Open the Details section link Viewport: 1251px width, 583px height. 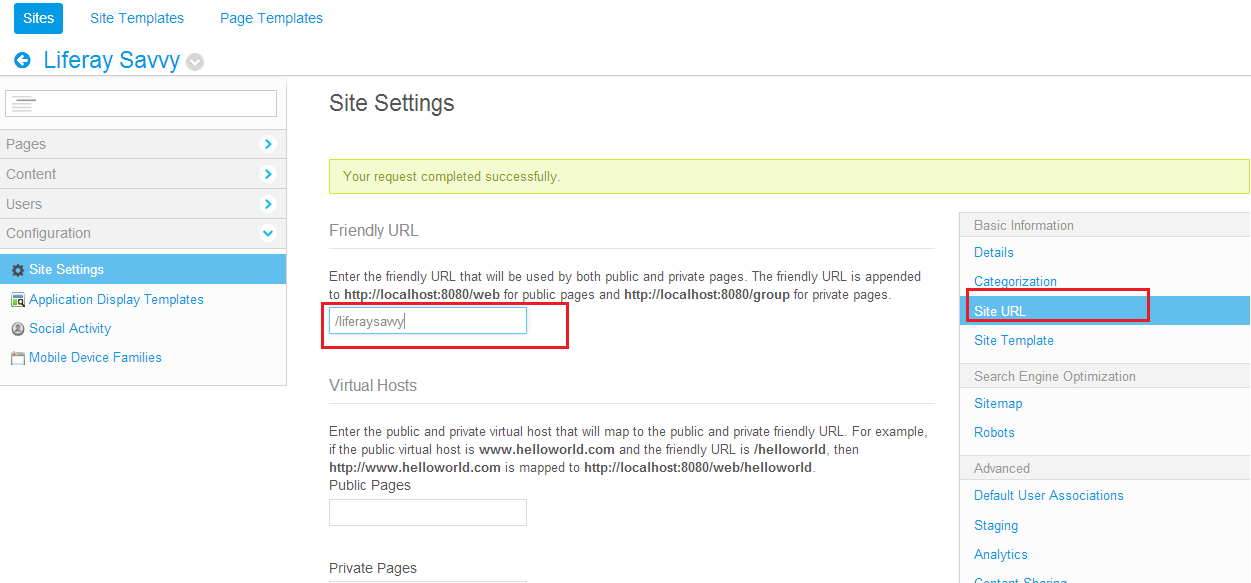click(994, 252)
